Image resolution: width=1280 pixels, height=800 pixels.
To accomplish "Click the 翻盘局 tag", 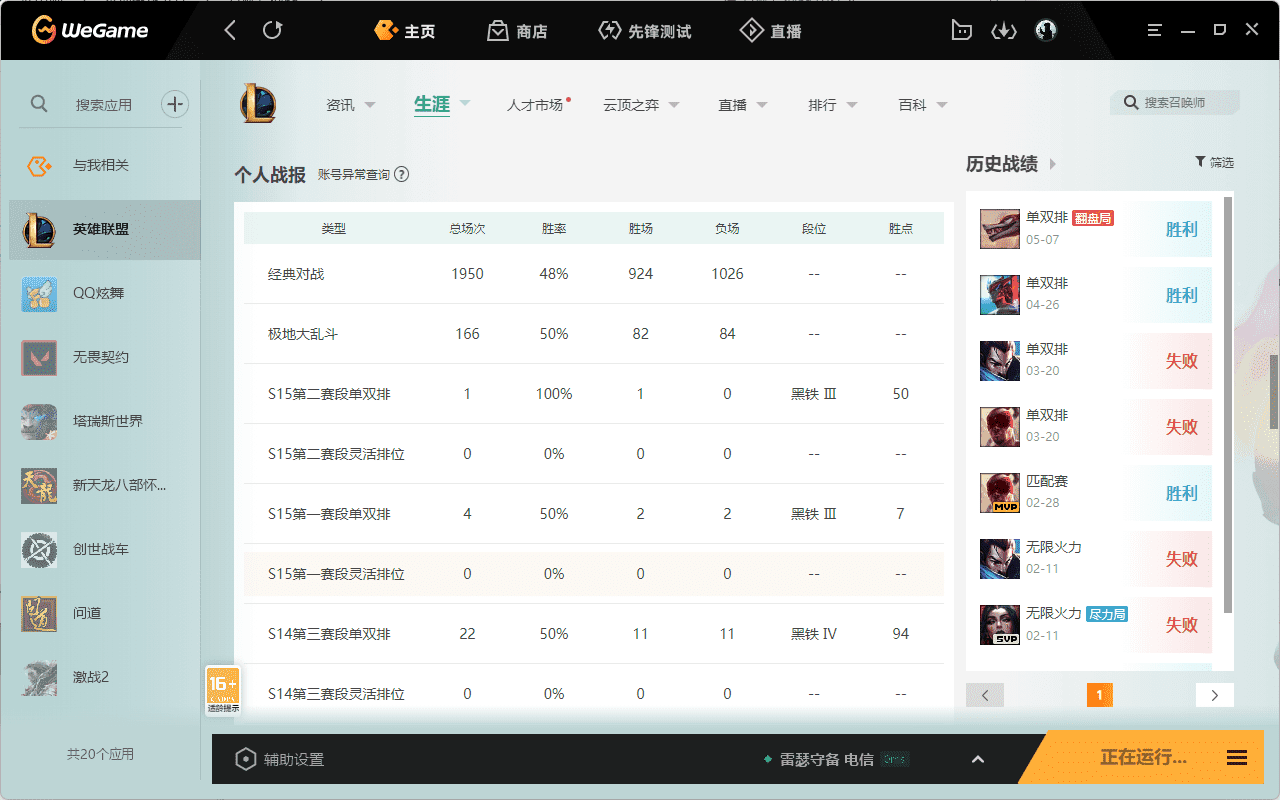I will (x=1093, y=217).
